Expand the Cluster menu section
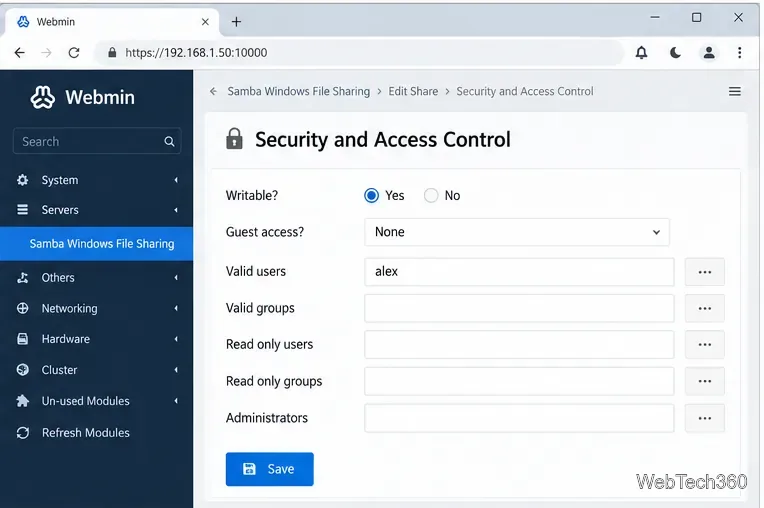This screenshot has width=764, height=508. pyautogui.click(x=176, y=370)
